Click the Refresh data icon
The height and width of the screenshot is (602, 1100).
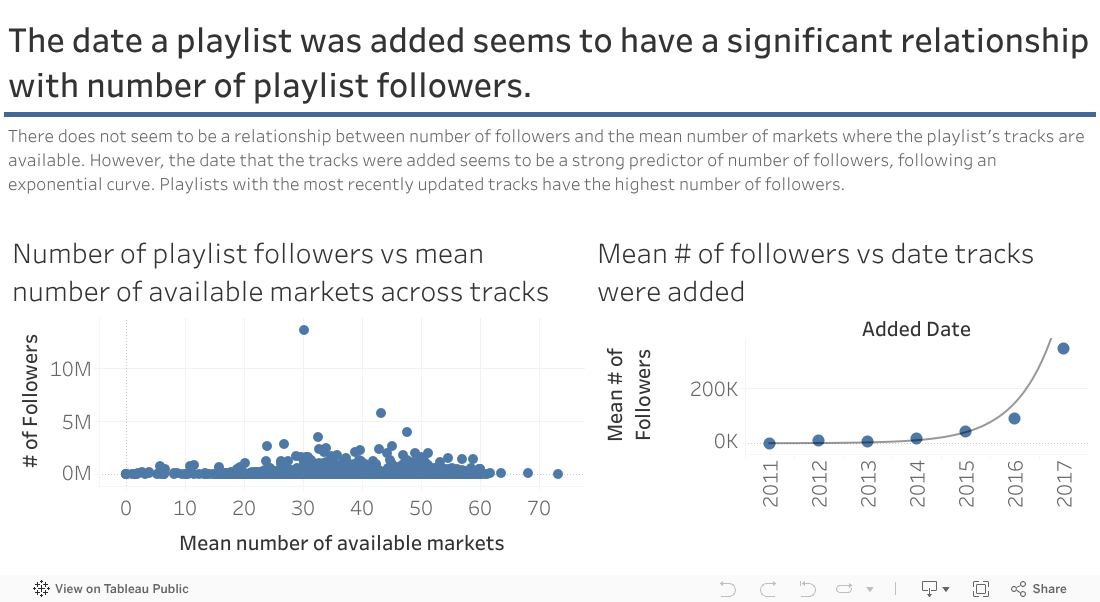tap(845, 589)
